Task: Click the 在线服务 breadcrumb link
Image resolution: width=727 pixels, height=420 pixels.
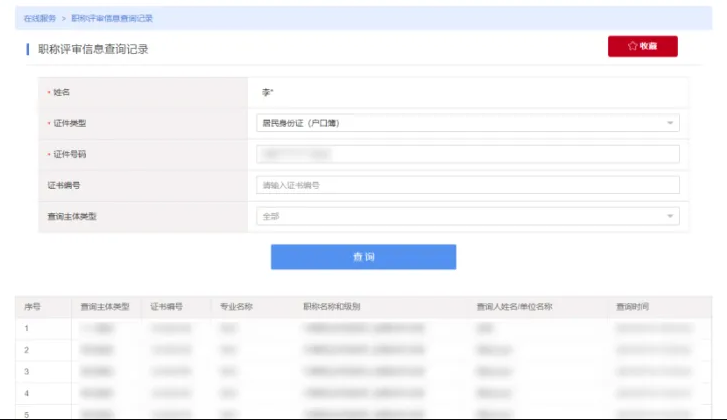Action: tap(40, 18)
